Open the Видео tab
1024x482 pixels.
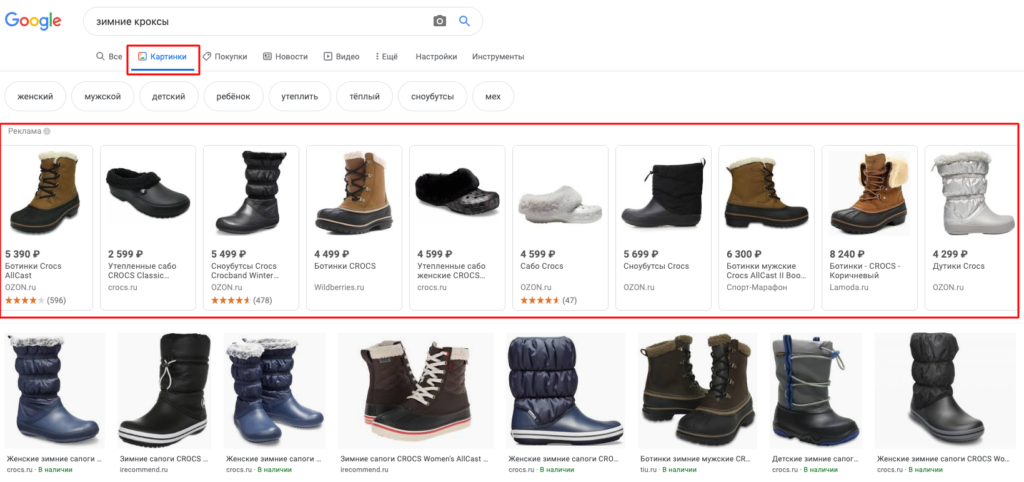pyautogui.click(x=341, y=57)
